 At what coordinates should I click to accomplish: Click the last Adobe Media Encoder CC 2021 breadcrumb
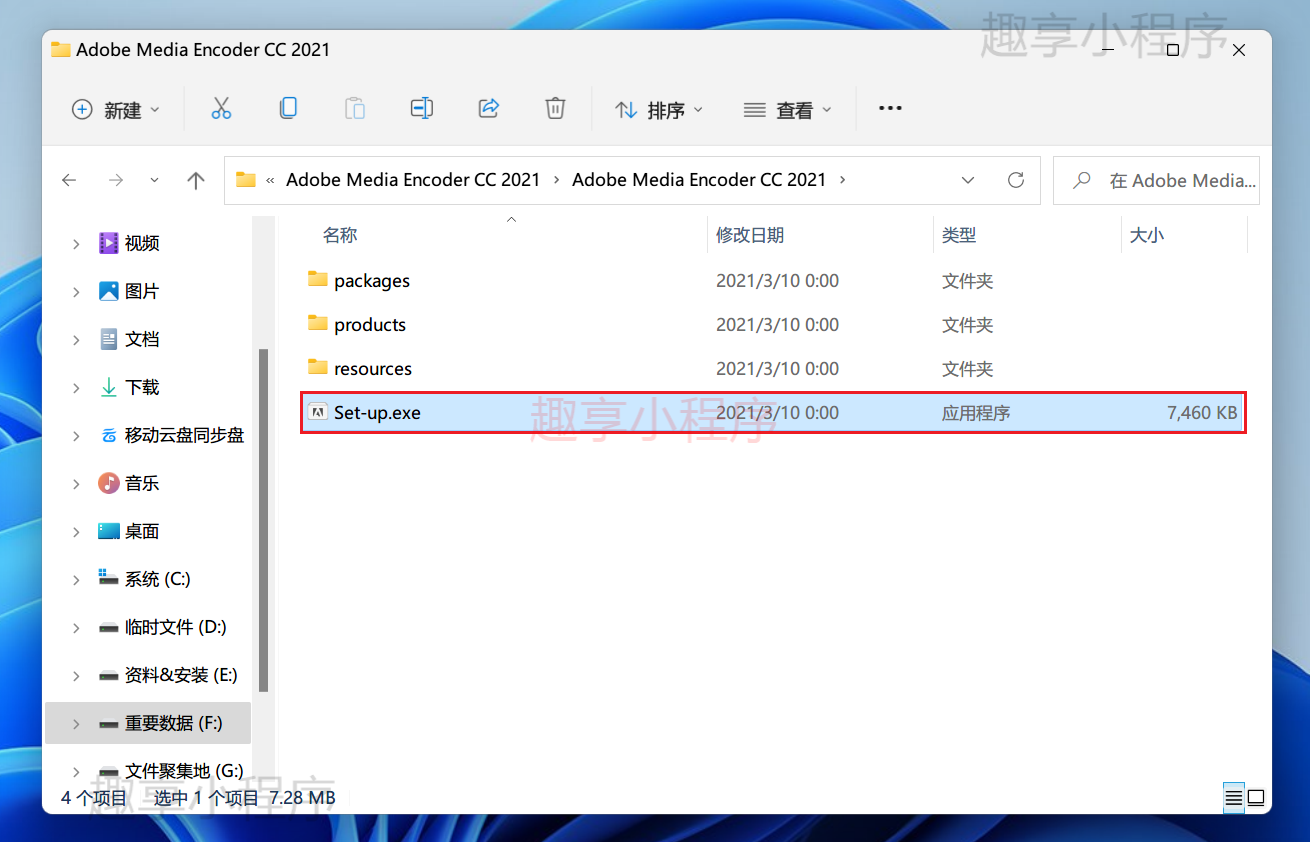[699, 180]
